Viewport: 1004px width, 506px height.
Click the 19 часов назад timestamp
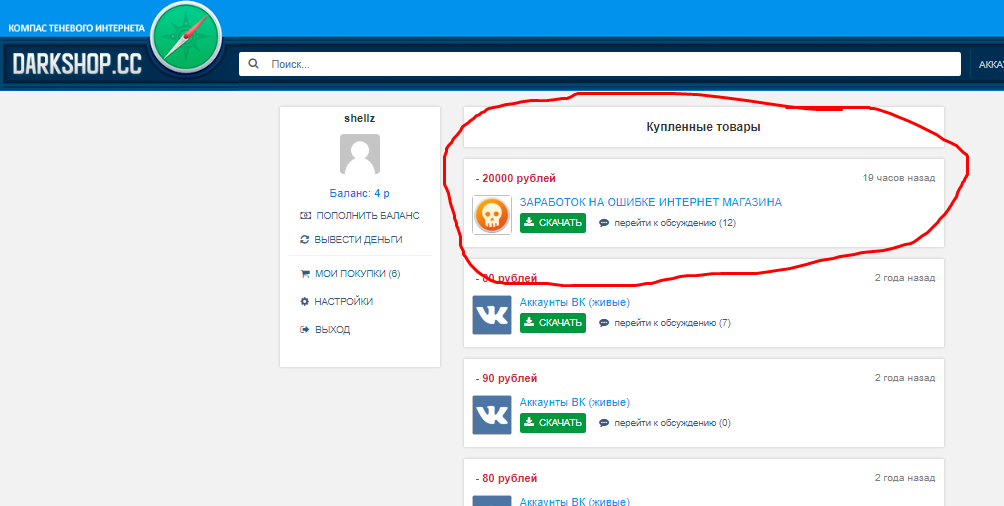click(898, 177)
